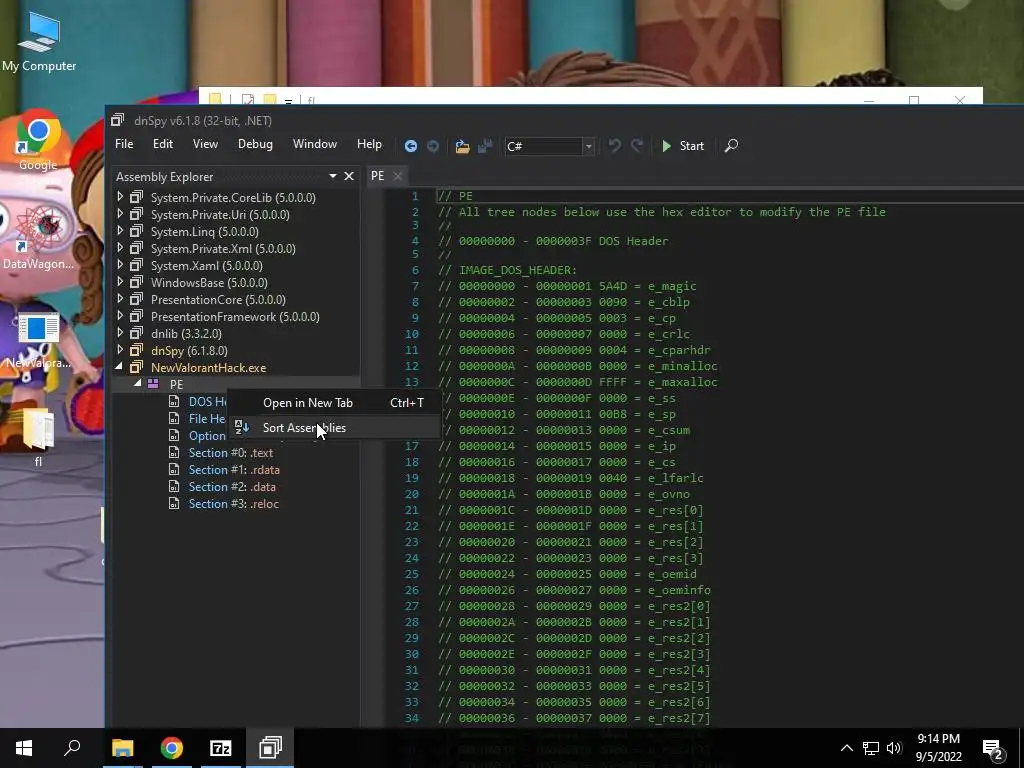Start debugging with the Start button
This screenshot has width=1024, height=768.
click(683, 146)
